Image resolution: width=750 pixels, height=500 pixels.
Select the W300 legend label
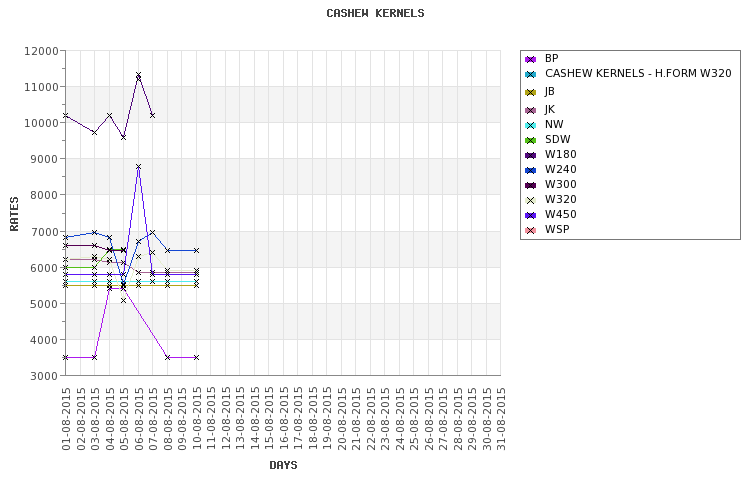click(560, 184)
